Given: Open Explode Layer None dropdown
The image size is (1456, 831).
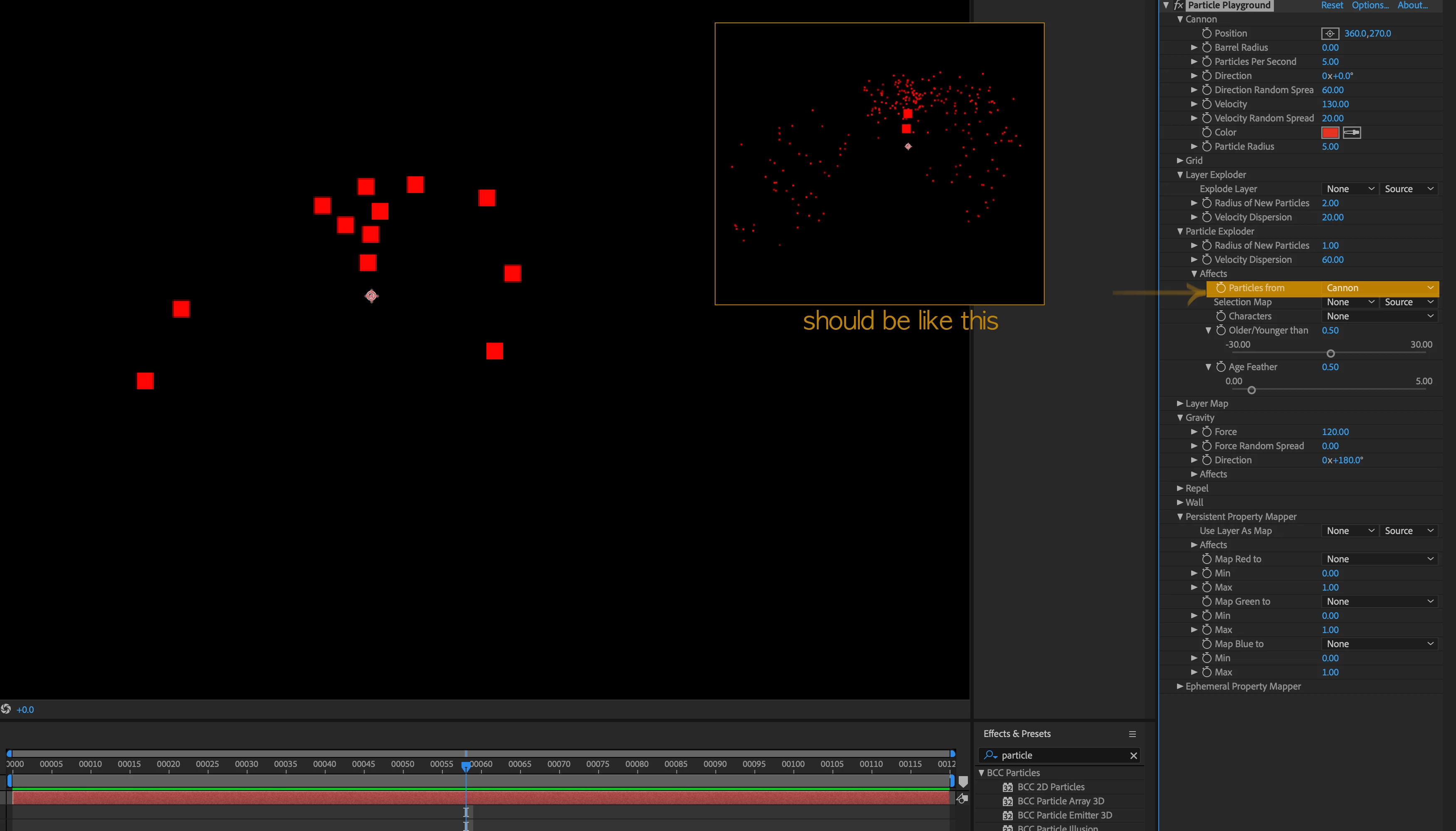Looking at the screenshot, I should pyautogui.click(x=1350, y=189).
